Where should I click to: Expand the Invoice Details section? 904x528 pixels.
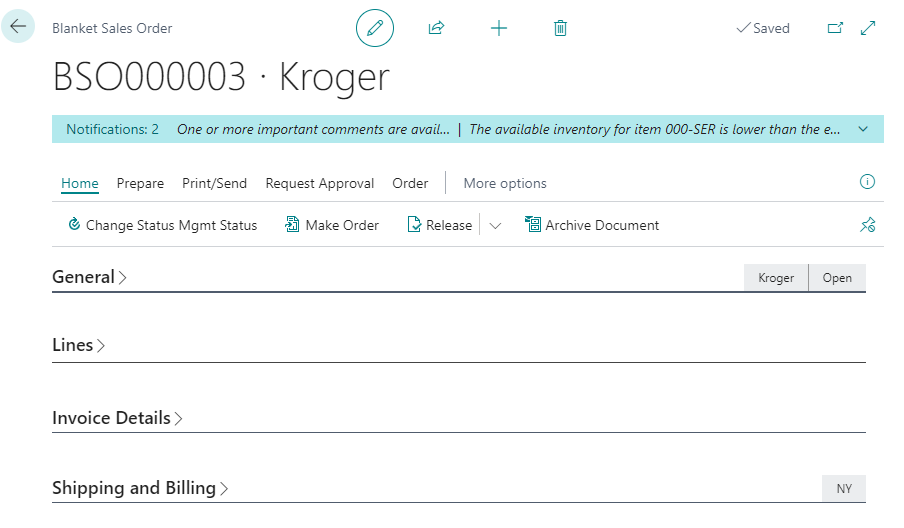pos(117,418)
